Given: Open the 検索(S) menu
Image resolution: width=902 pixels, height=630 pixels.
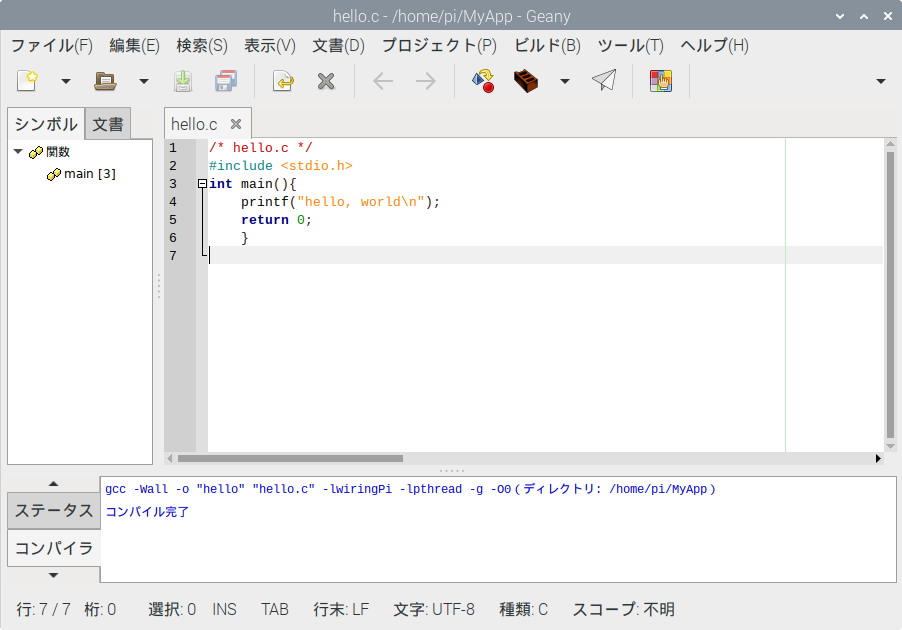Looking at the screenshot, I should coord(202,45).
